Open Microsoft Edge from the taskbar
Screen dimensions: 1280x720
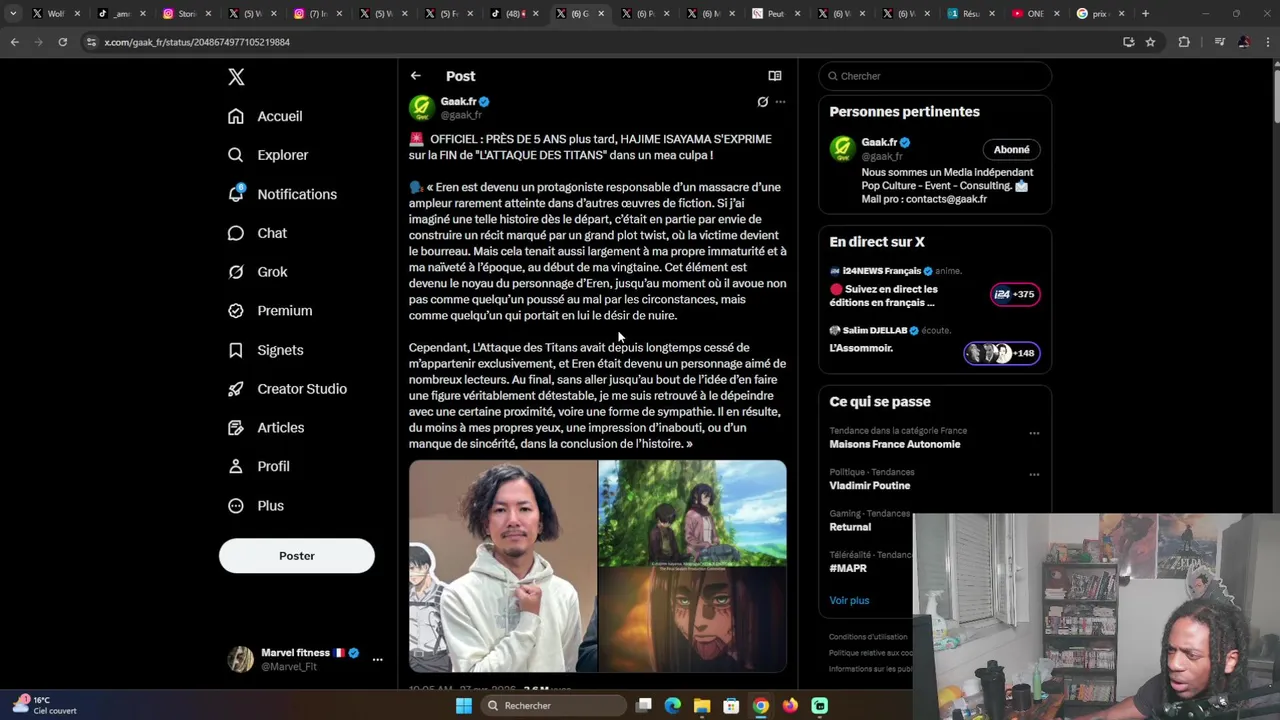(x=673, y=706)
